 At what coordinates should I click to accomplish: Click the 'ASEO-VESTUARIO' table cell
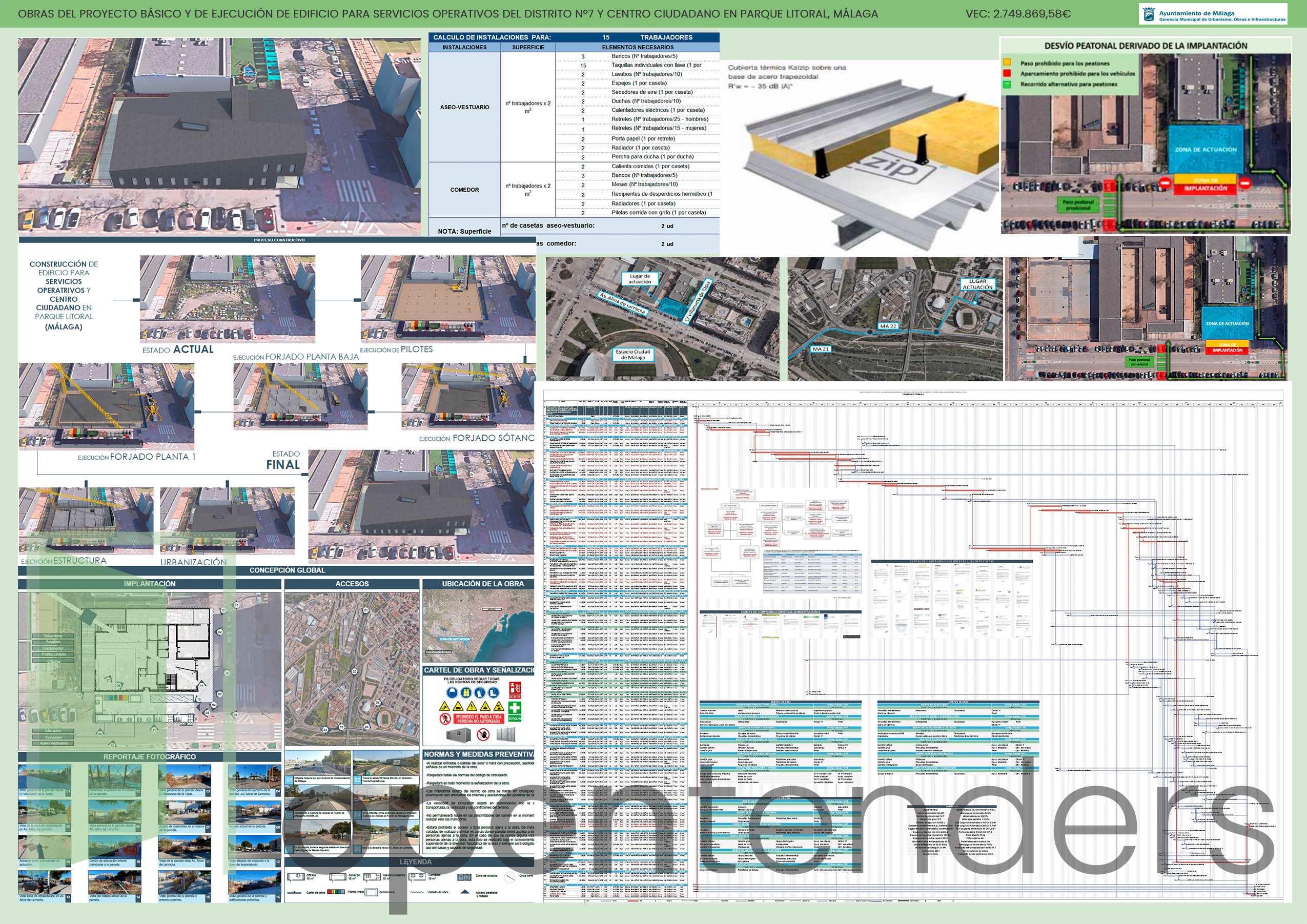tap(464, 107)
